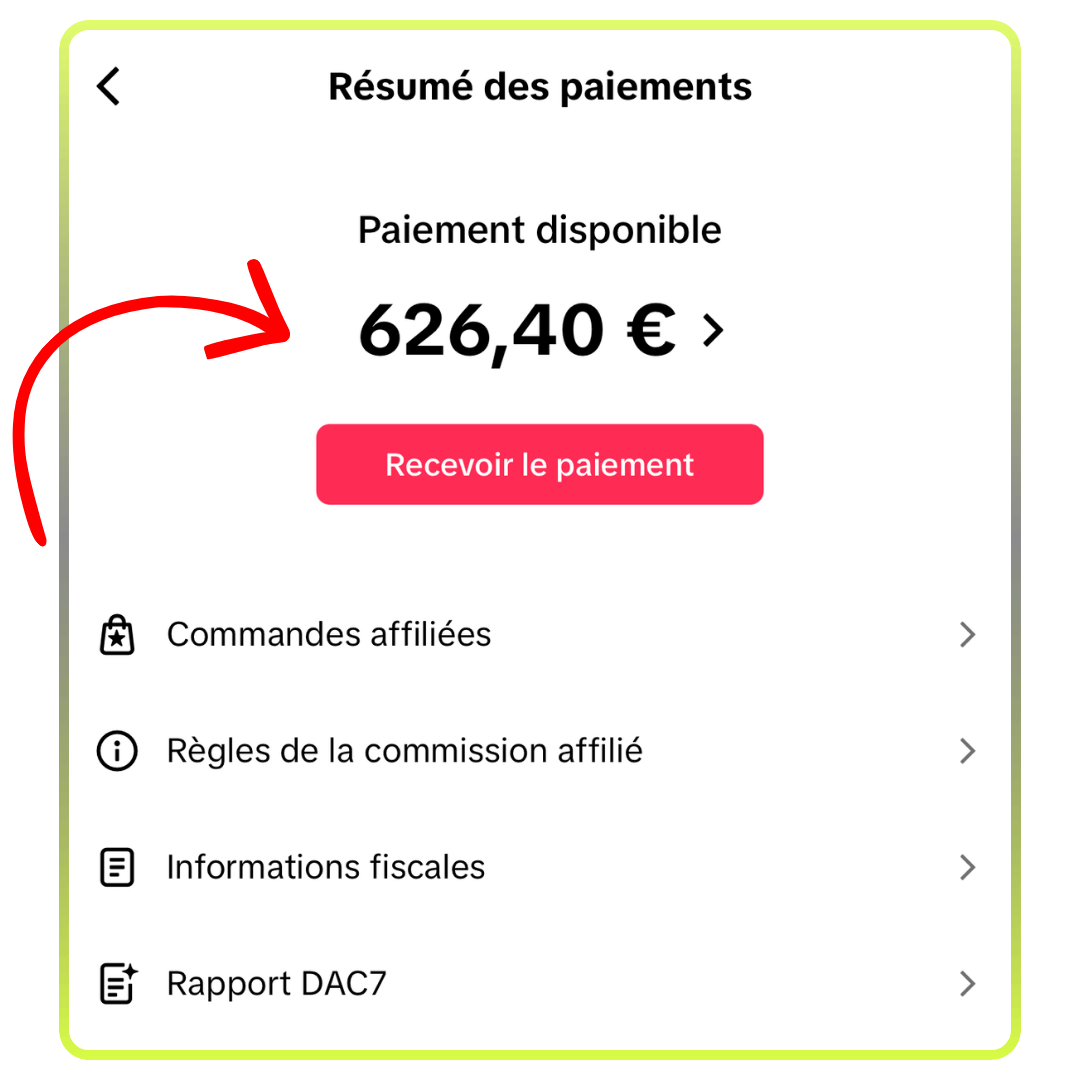Viewport: 1080px width, 1080px height.
Task: Click the Paiement disponible label
Action: pos(540,230)
